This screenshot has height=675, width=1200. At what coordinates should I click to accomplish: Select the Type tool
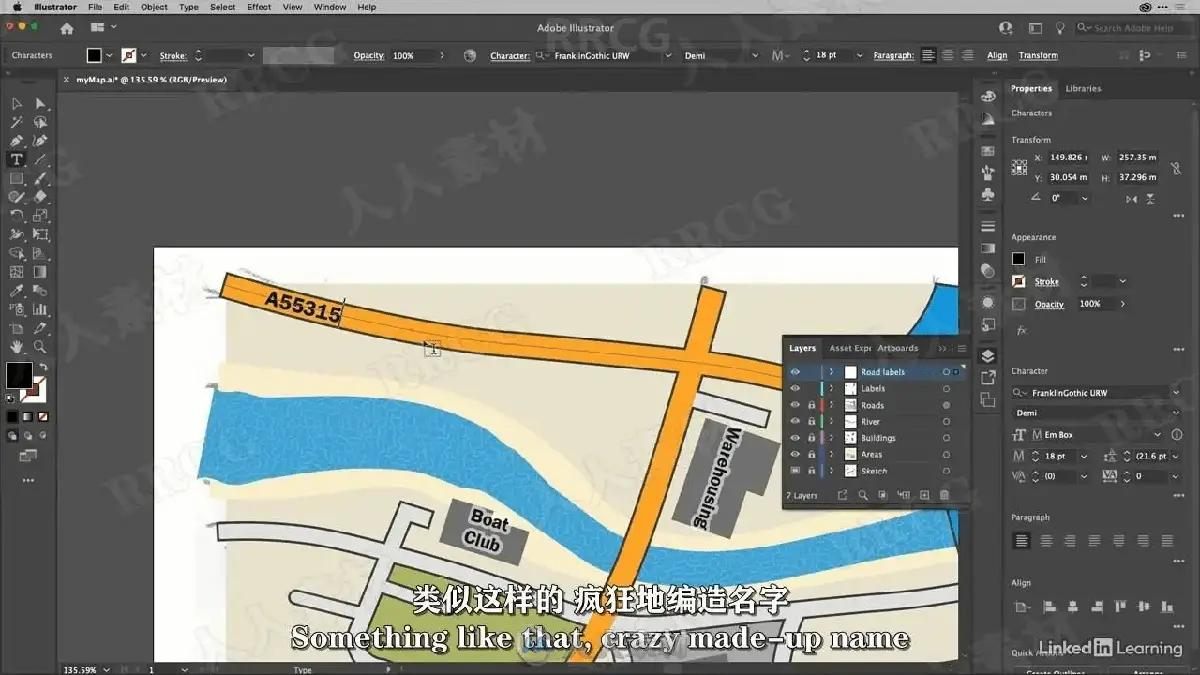pyautogui.click(x=16, y=160)
